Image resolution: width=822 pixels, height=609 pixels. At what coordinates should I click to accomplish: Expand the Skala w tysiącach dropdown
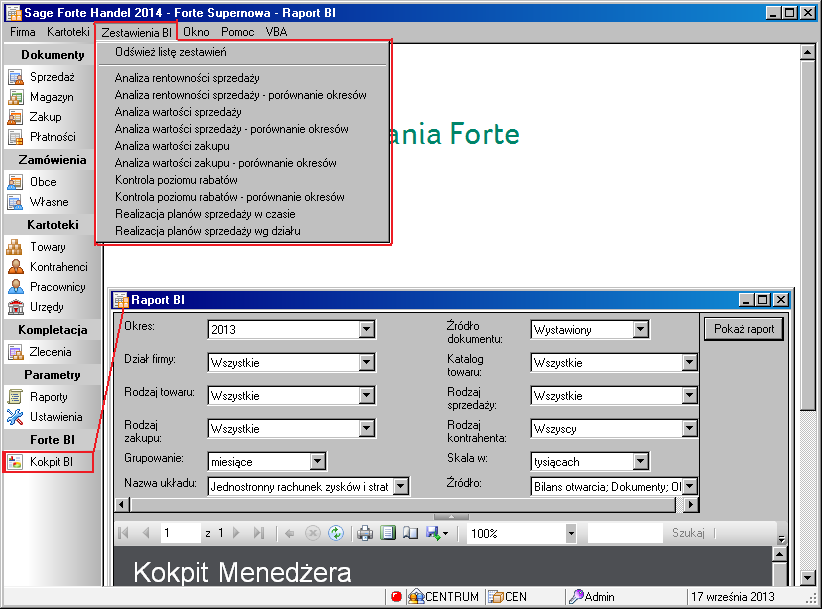641,462
